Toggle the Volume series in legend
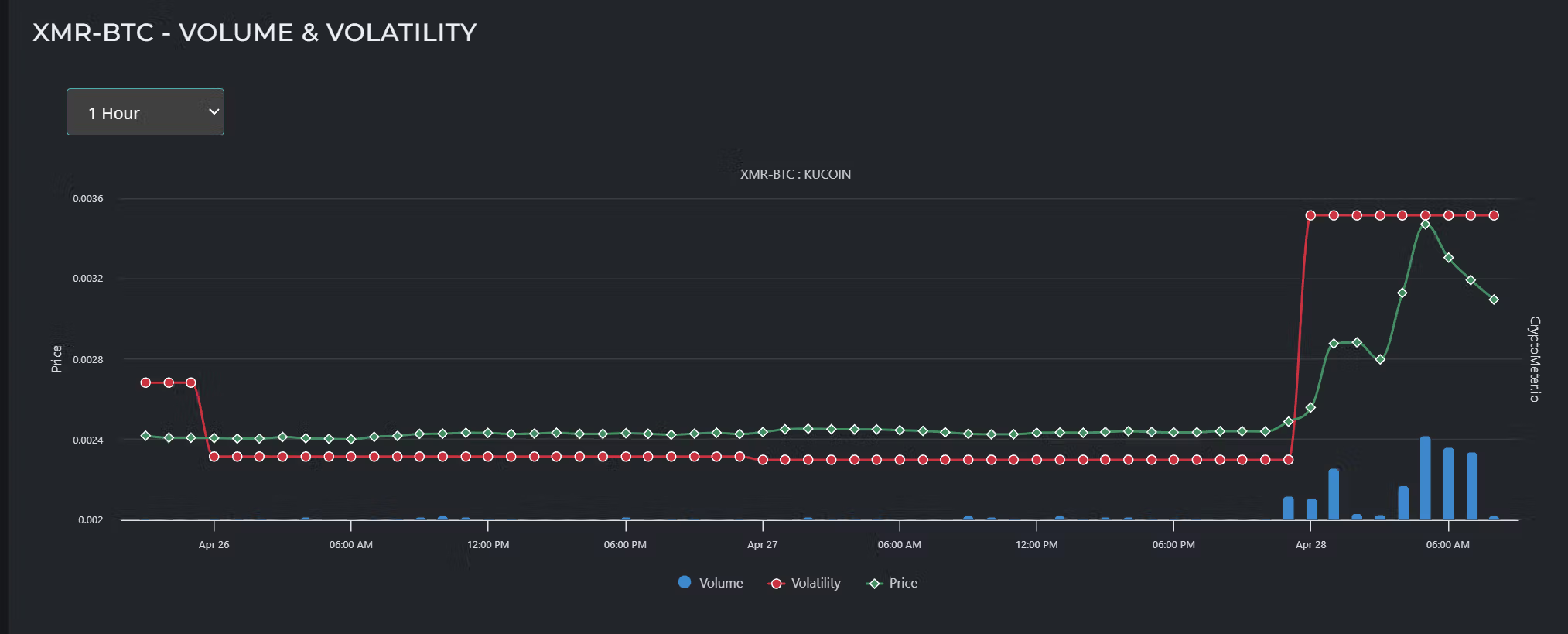The width and height of the screenshot is (1568, 634). coord(710,583)
